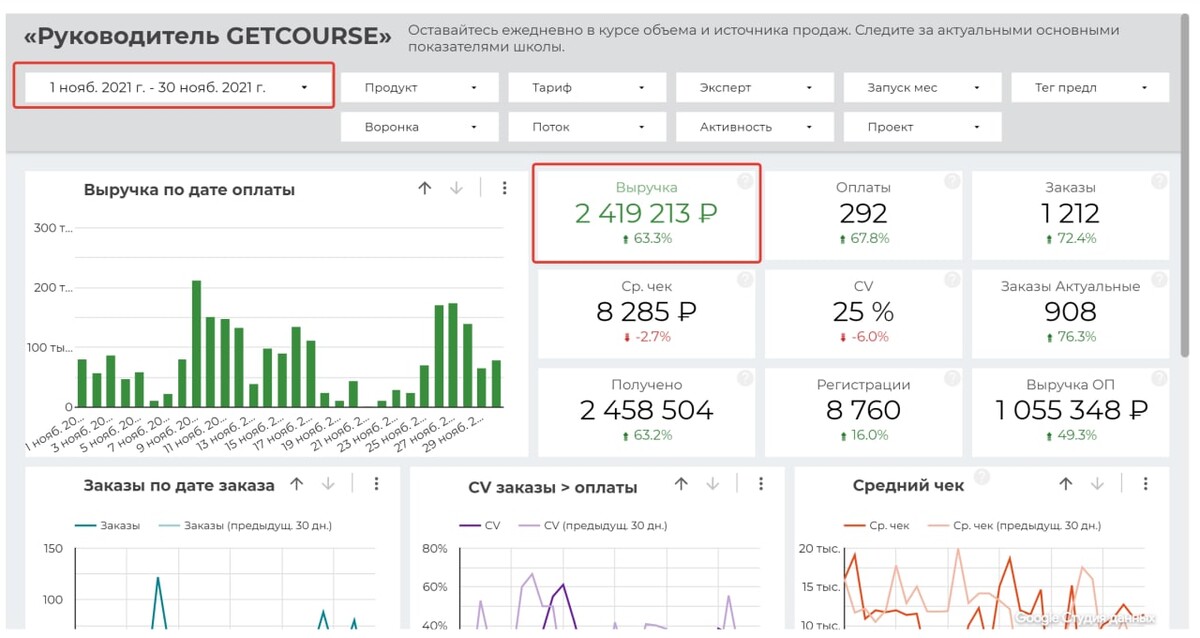Click help icon on Ср. чек scorecard
This screenshot has height=638, width=1200.
[x=745, y=280]
